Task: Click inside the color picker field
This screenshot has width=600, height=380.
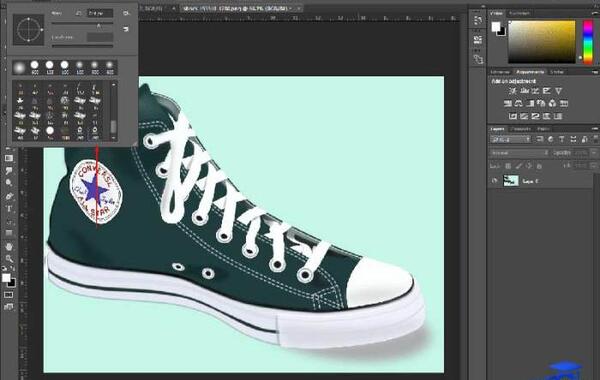Action: [x=541, y=42]
